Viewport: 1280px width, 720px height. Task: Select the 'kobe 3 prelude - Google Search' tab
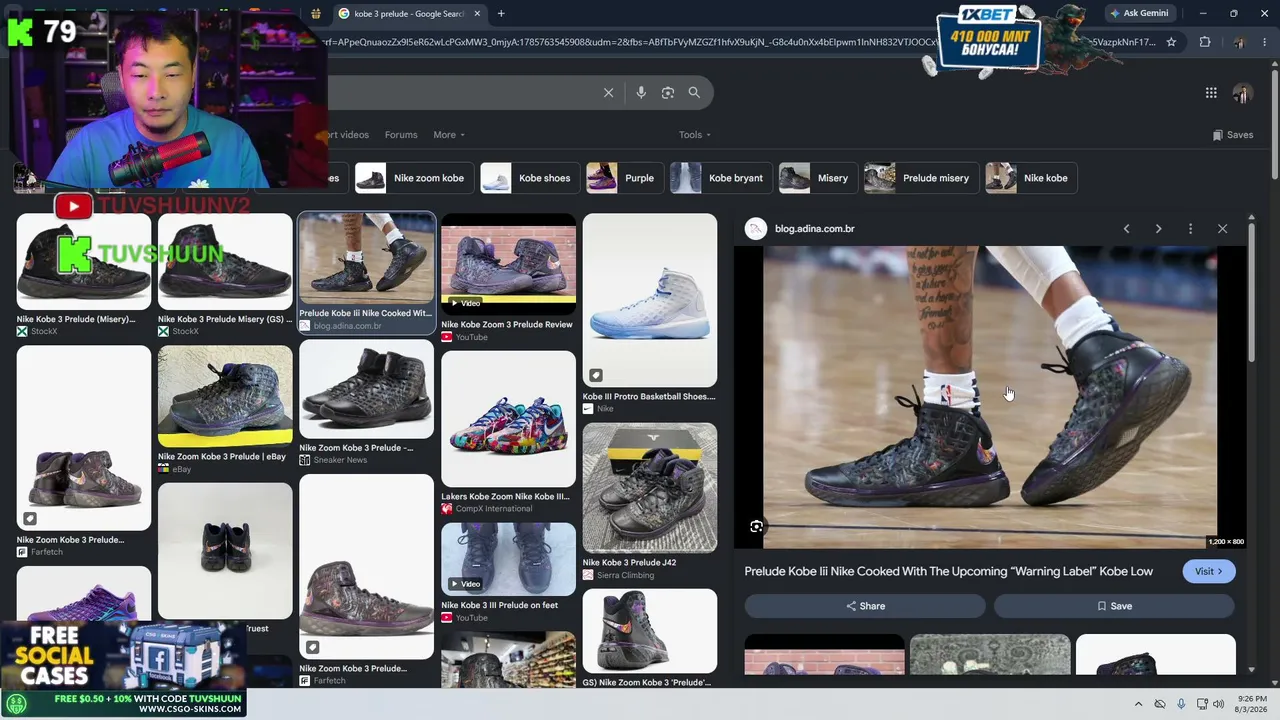pyautogui.click(x=410, y=14)
